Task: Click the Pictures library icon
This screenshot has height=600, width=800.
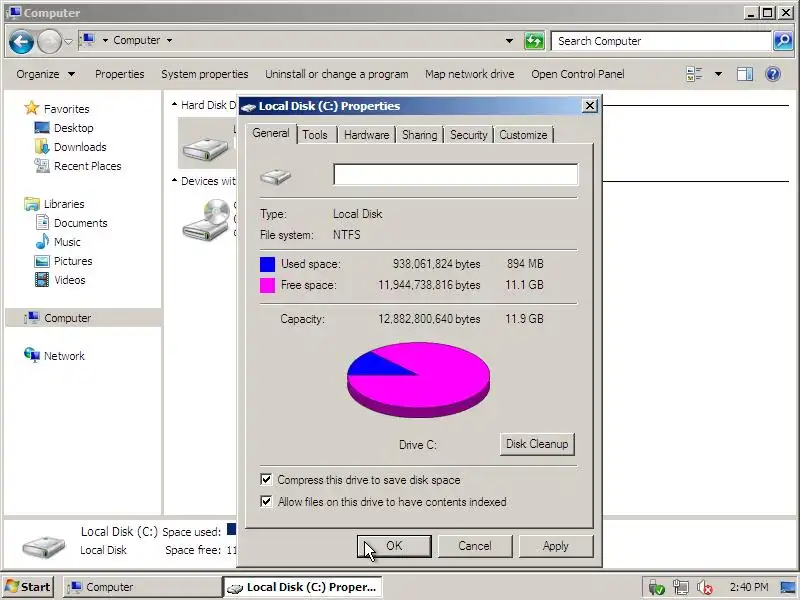Action: 42,261
